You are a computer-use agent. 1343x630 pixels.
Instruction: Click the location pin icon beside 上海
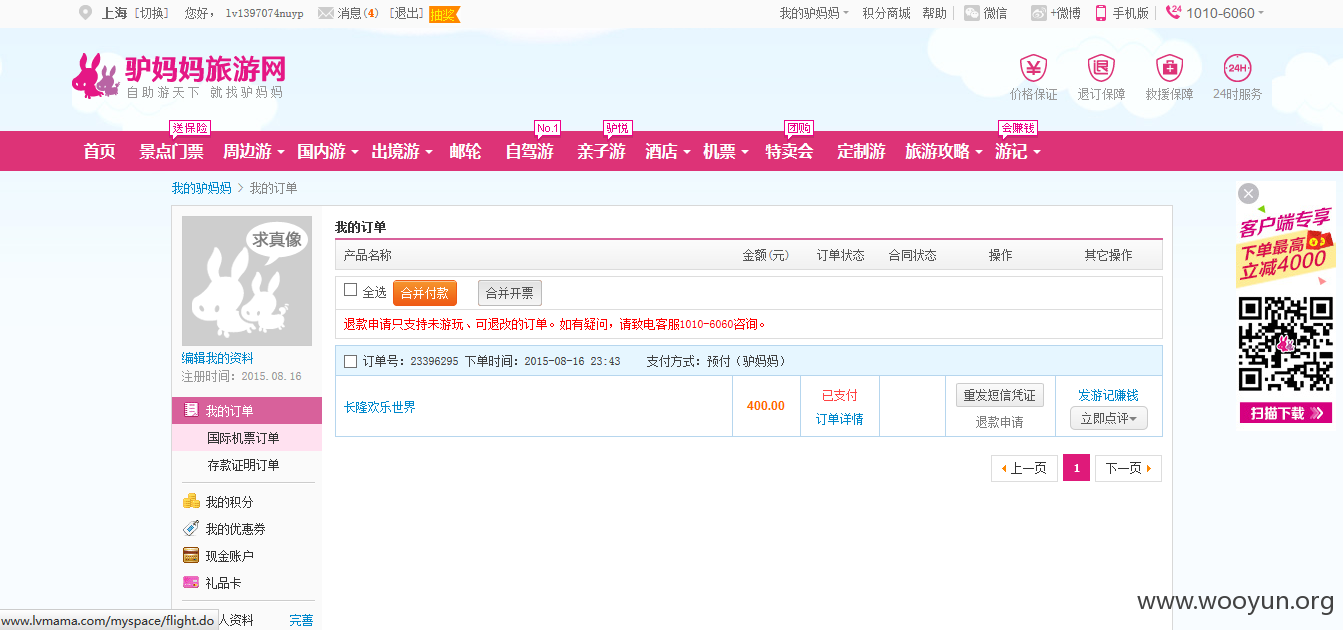[85, 13]
